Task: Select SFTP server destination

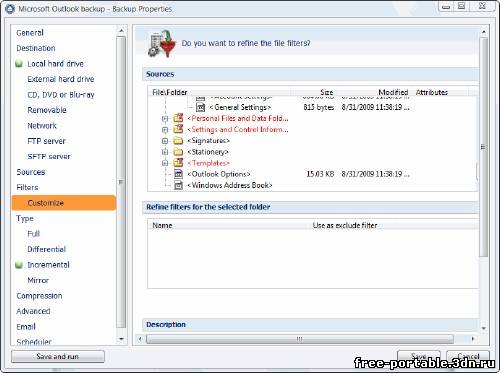Action: (49, 156)
